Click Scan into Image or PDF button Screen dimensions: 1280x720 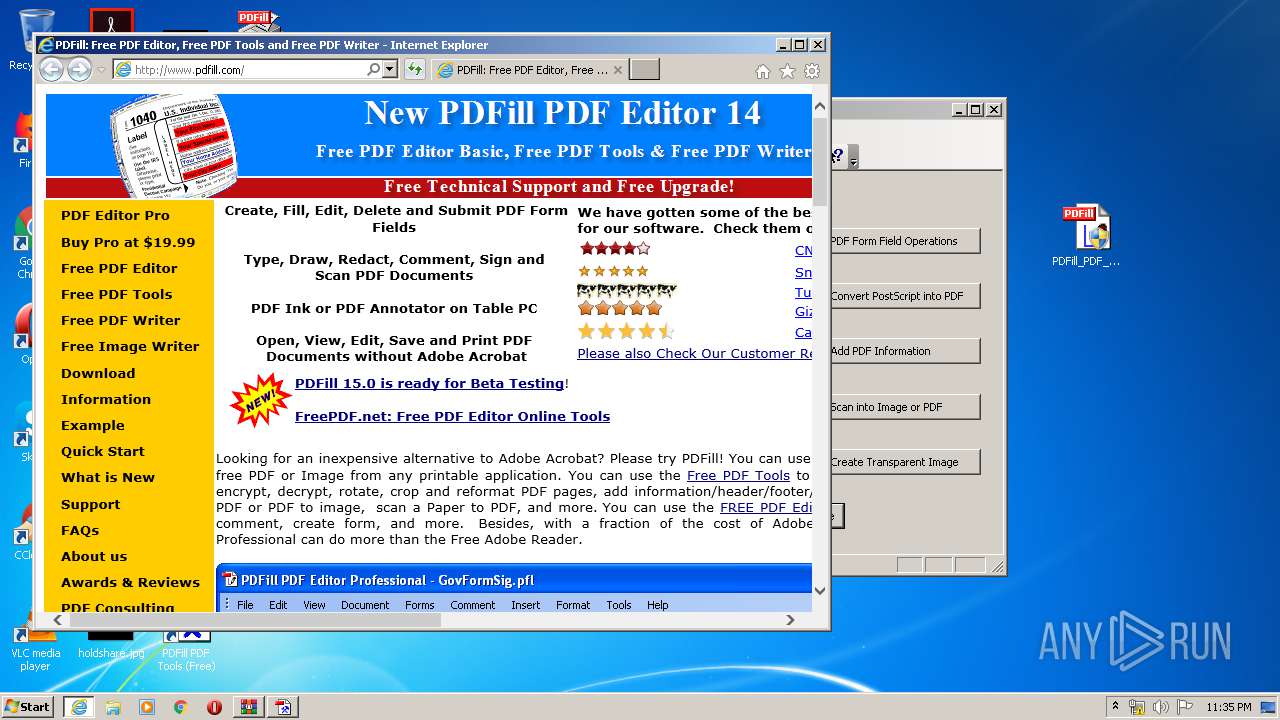coord(904,407)
